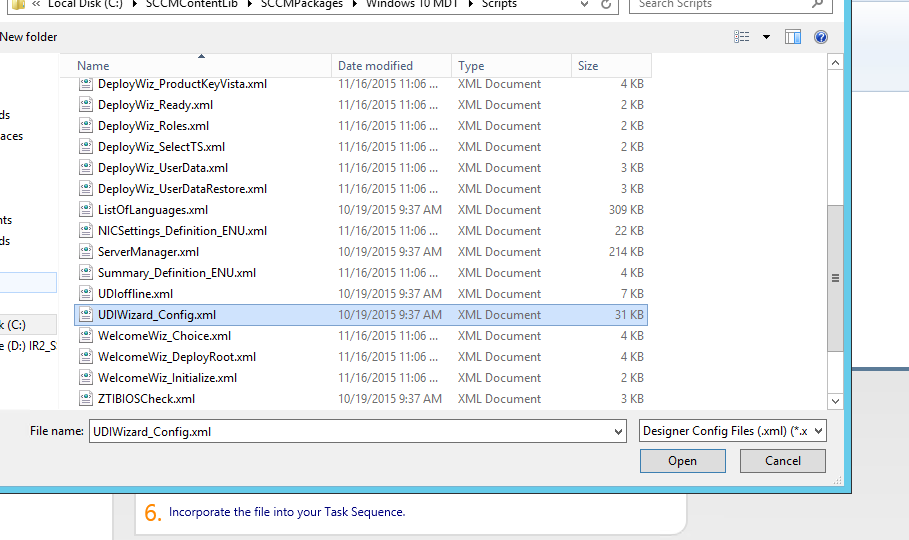Click into the File name input field
Viewport: 909px width, 540px height.
point(351,432)
